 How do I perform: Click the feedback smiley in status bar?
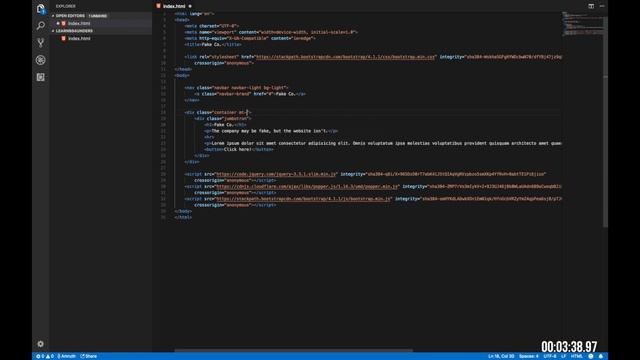click(591, 356)
